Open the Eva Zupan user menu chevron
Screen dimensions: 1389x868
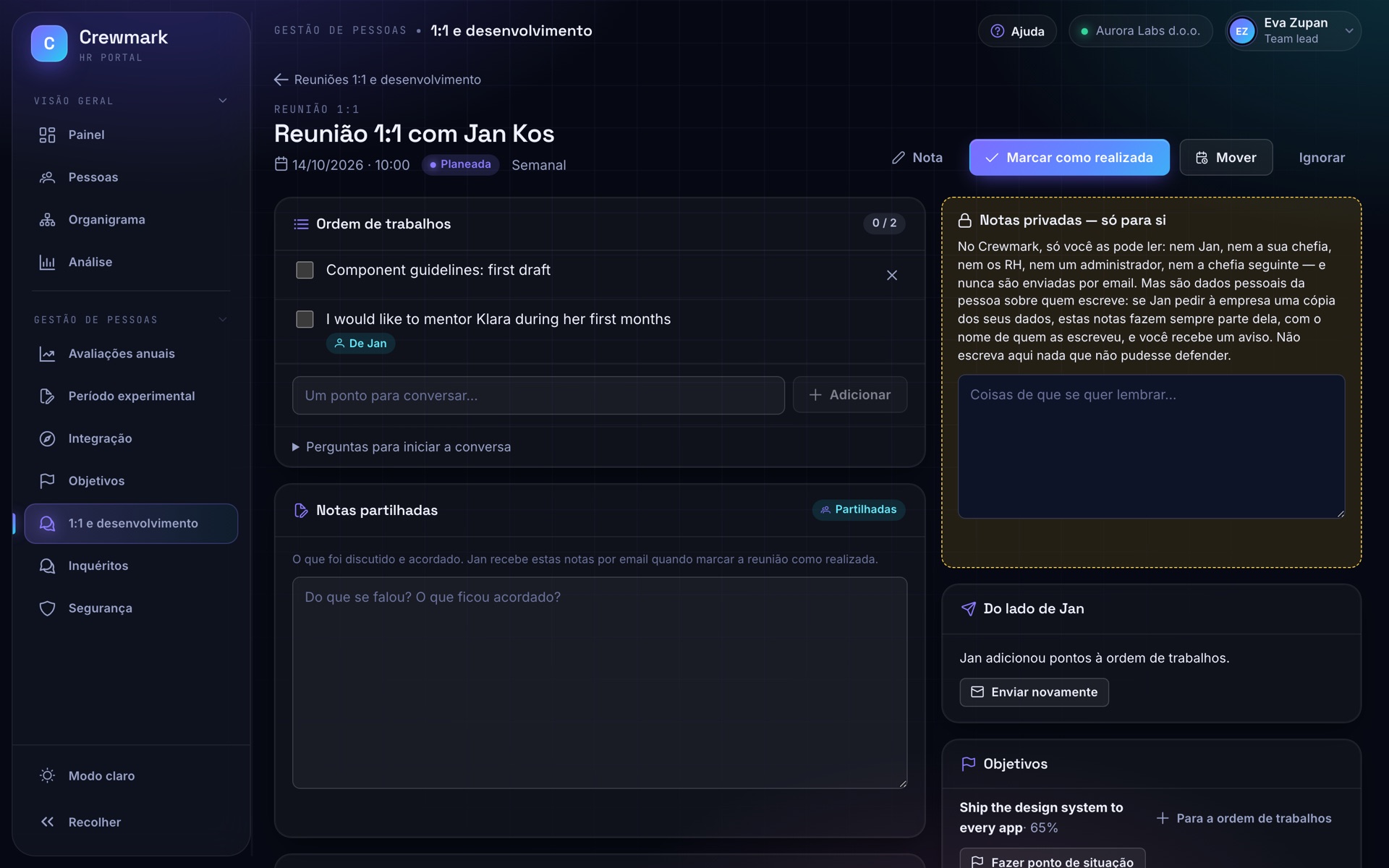tap(1348, 31)
